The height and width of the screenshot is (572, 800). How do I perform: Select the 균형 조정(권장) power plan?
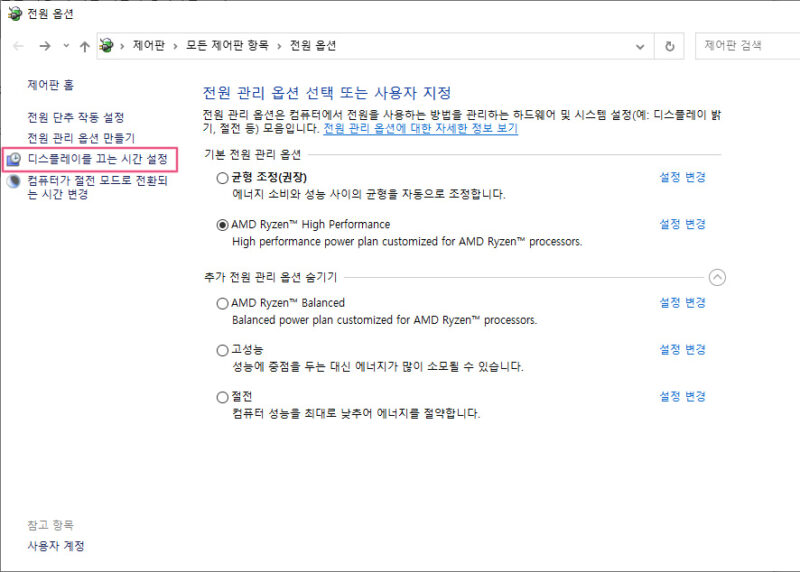[222, 177]
